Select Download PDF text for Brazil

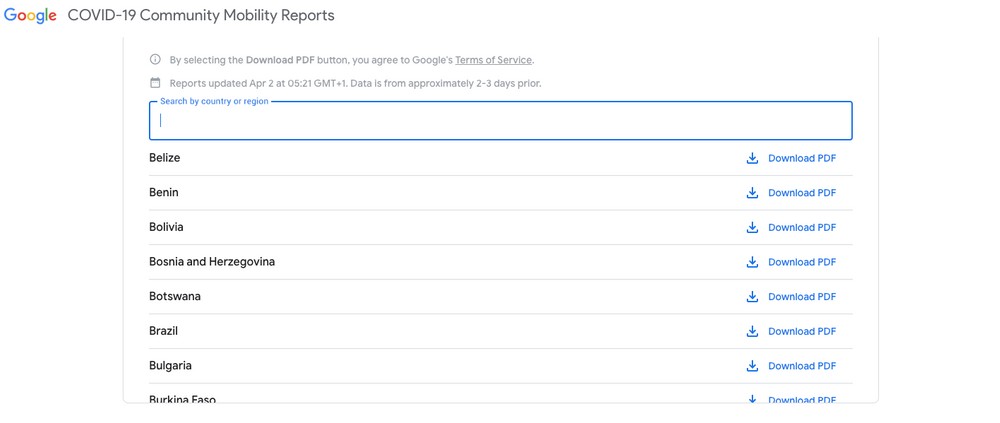click(802, 331)
